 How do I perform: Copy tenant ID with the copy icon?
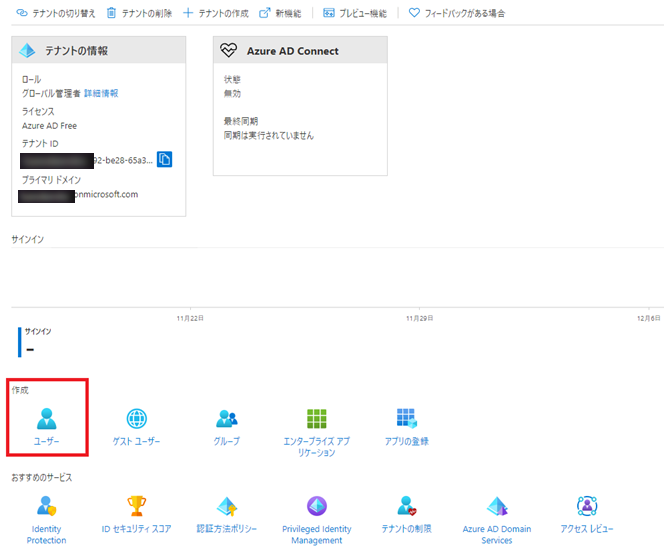[164, 159]
